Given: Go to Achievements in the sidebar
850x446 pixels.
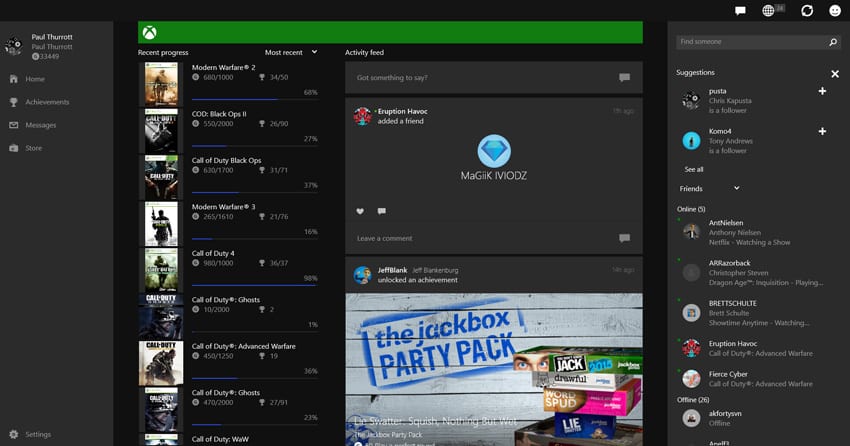Looking at the screenshot, I should (47, 102).
